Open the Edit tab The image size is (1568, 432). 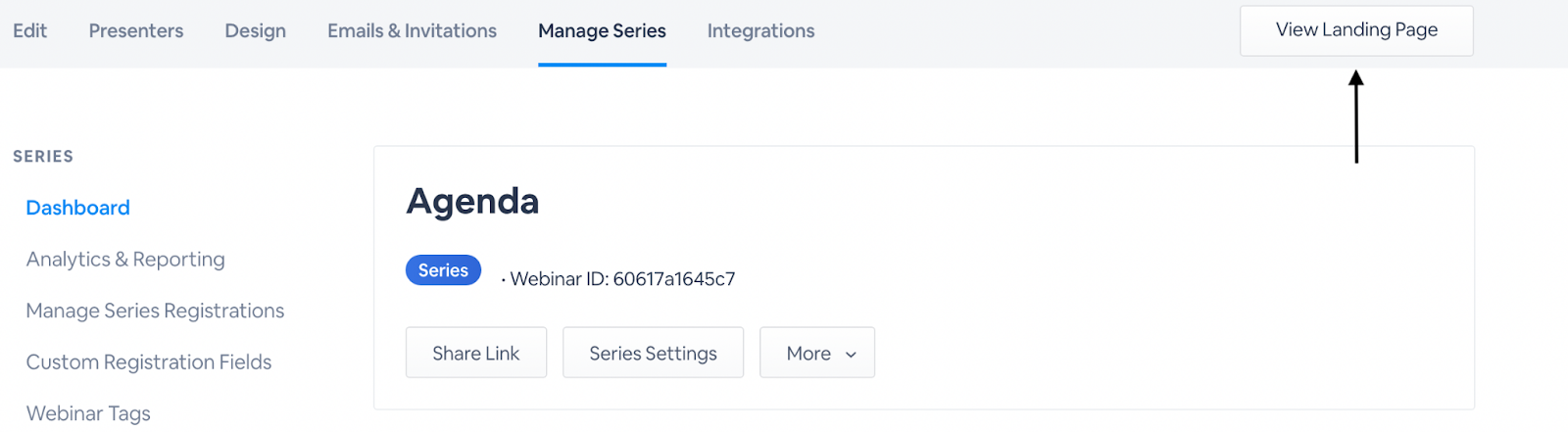[x=29, y=30]
